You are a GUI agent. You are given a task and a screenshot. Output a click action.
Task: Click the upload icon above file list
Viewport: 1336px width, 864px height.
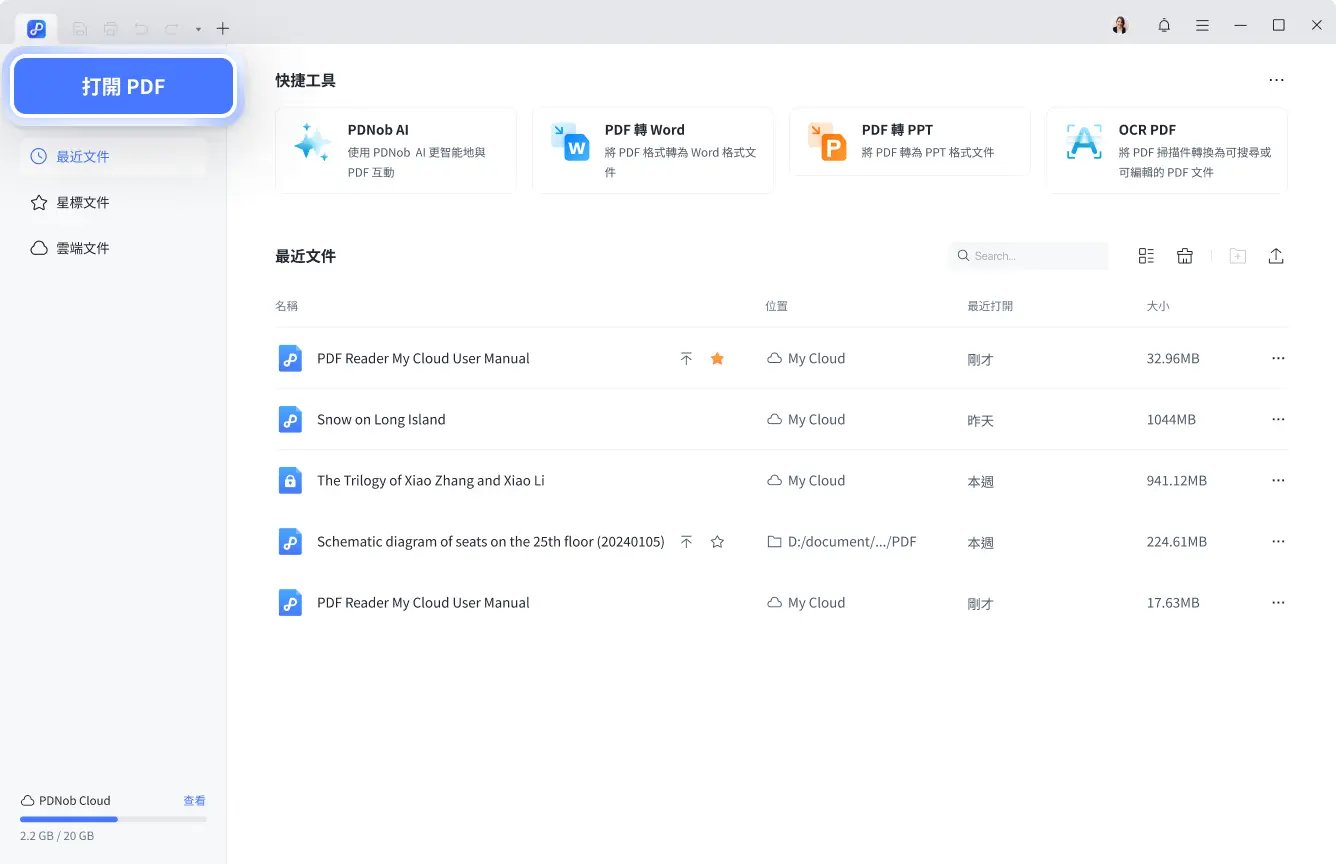click(x=1276, y=256)
